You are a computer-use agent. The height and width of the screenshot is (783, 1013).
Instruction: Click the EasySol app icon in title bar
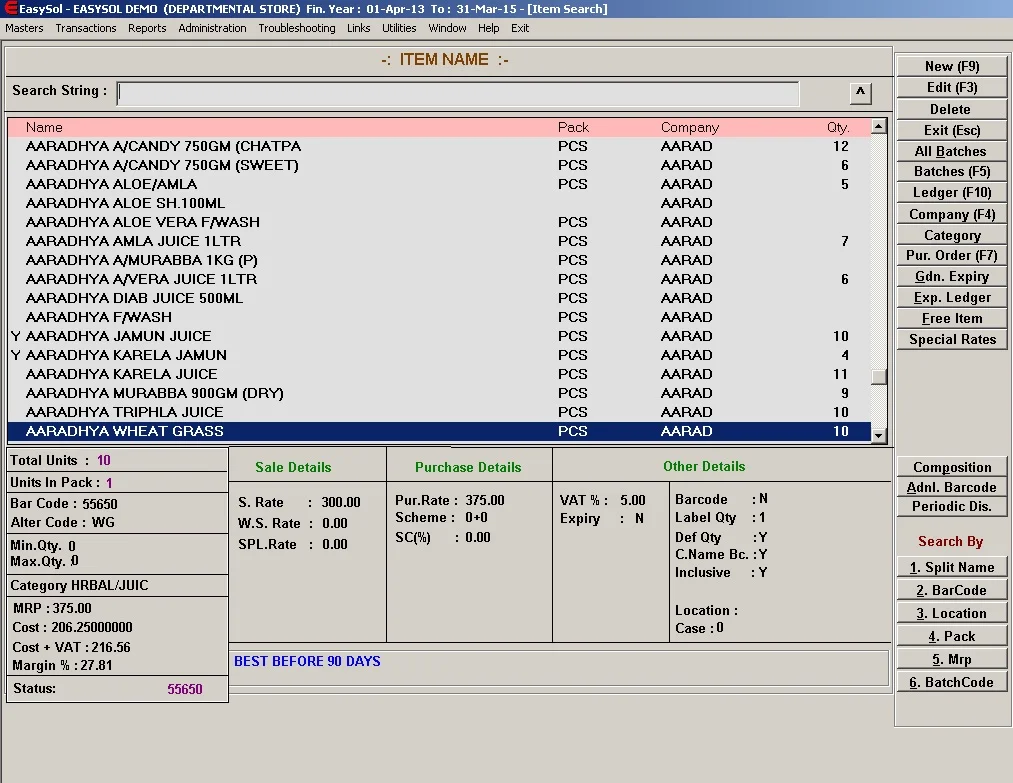pyautogui.click(x=10, y=9)
